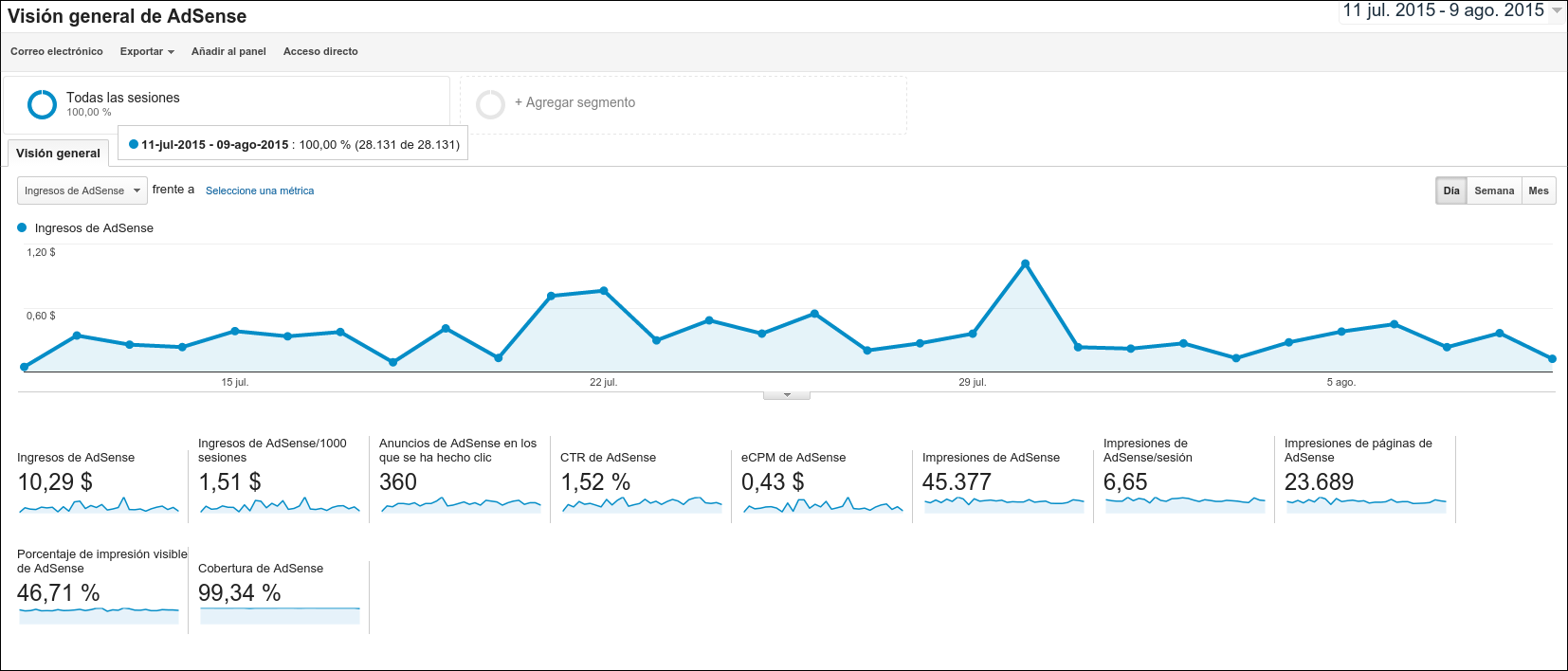The image size is (1568, 671).
Task: Click the 45.377 impressions value
Action: pyautogui.click(x=957, y=482)
